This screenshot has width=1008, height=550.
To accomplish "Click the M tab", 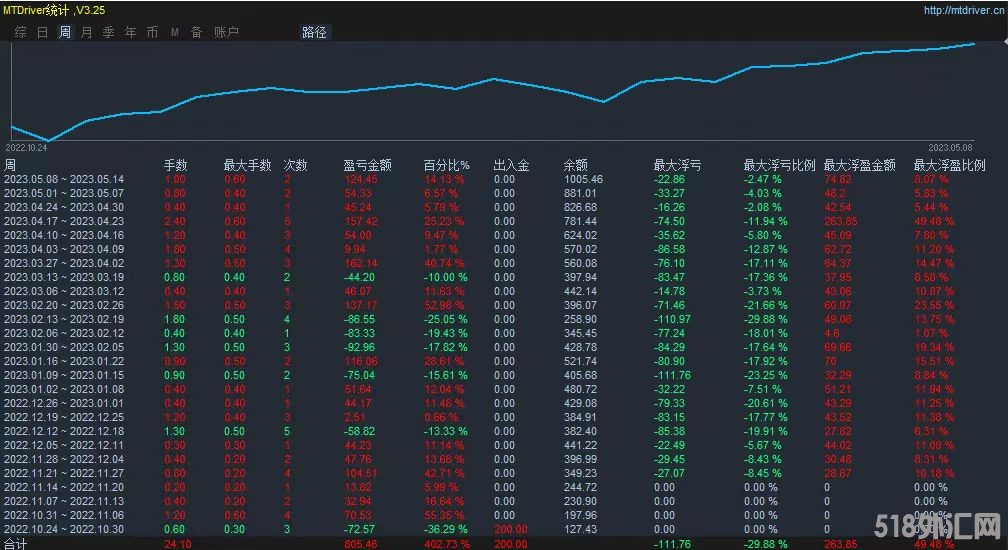I will coord(175,32).
